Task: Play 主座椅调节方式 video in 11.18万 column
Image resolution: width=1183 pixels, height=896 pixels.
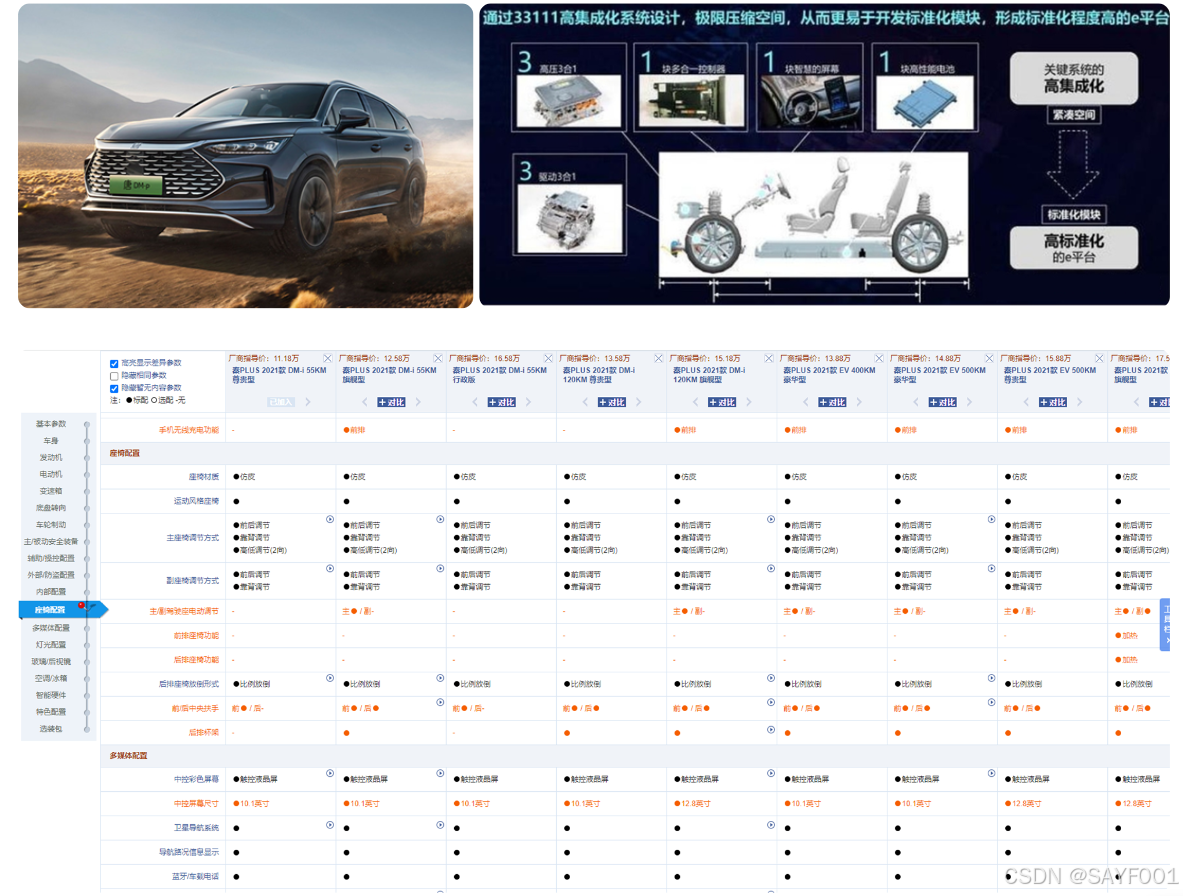Action: tap(330, 520)
